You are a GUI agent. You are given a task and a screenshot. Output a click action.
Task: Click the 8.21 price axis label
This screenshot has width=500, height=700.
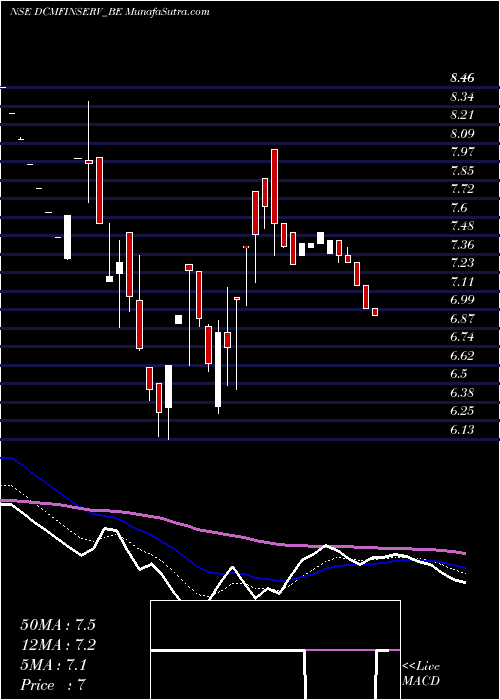pos(462,115)
